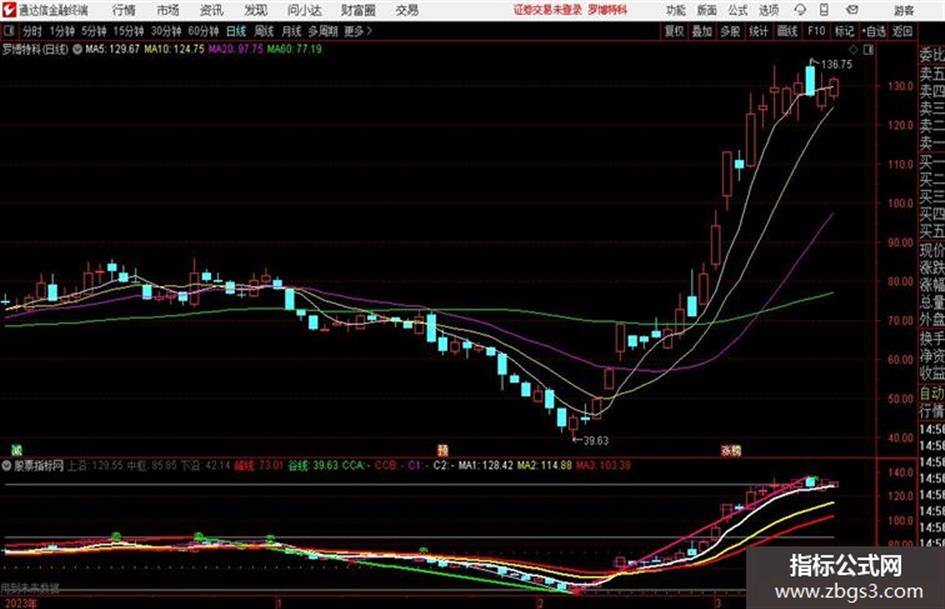Open the 发现 menu
Viewport: 945px width, 609px height.
256,10
